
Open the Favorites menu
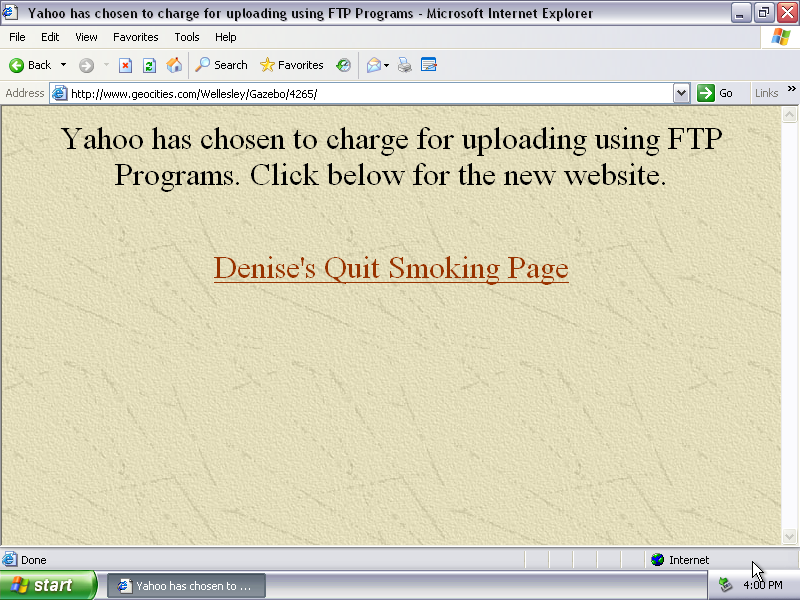(136, 37)
